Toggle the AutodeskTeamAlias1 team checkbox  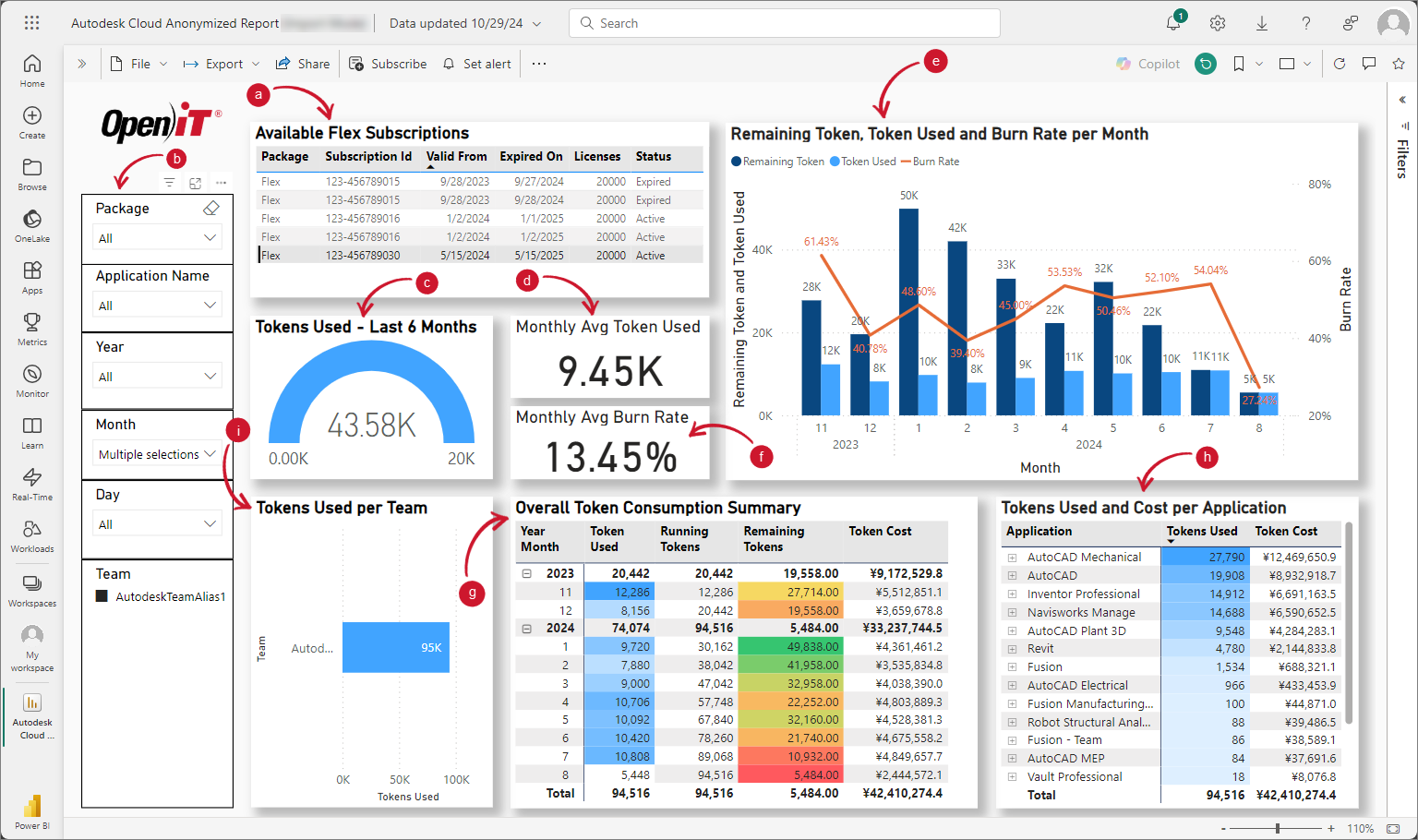click(102, 596)
